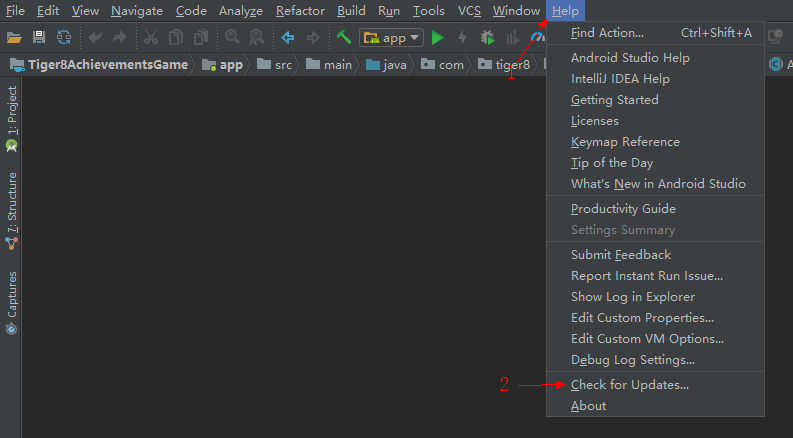The width and height of the screenshot is (793, 438).
Task: Open the Analyze menu
Action: coord(241,11)
